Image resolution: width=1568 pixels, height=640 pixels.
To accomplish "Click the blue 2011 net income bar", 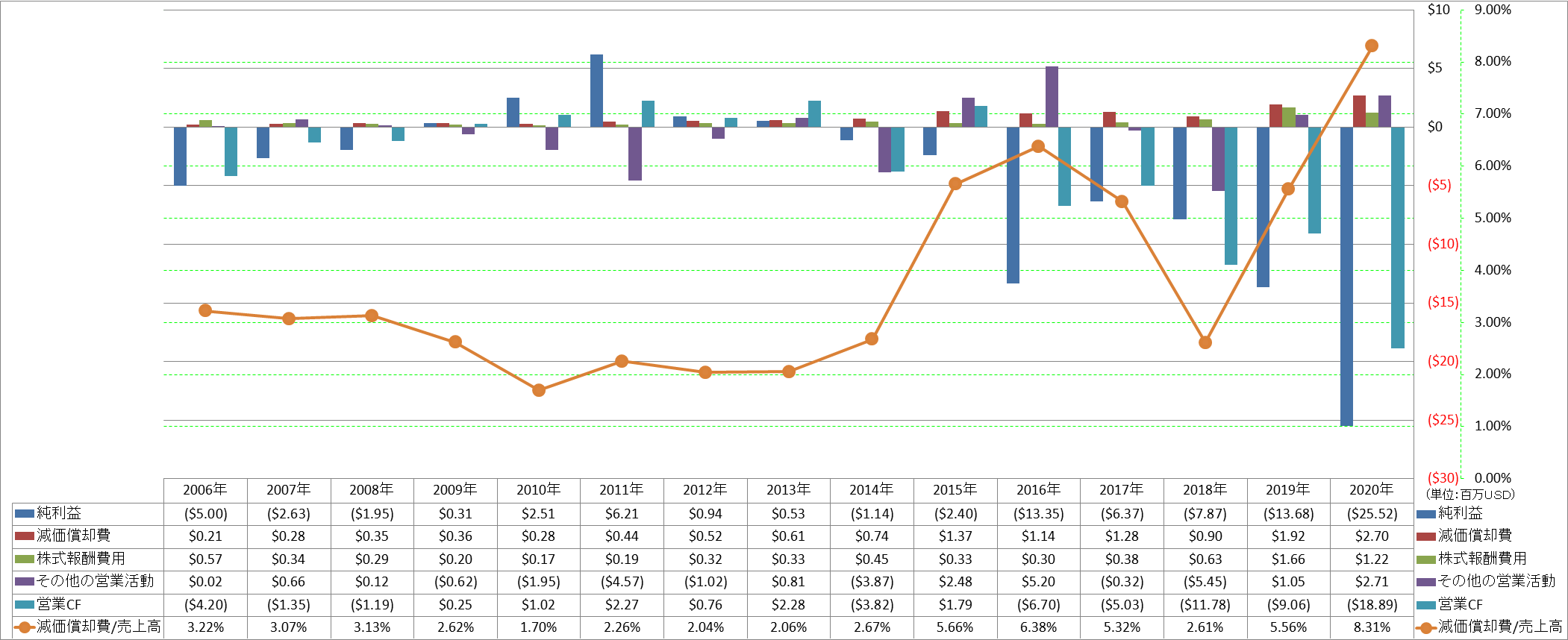I will click(596, 90).
